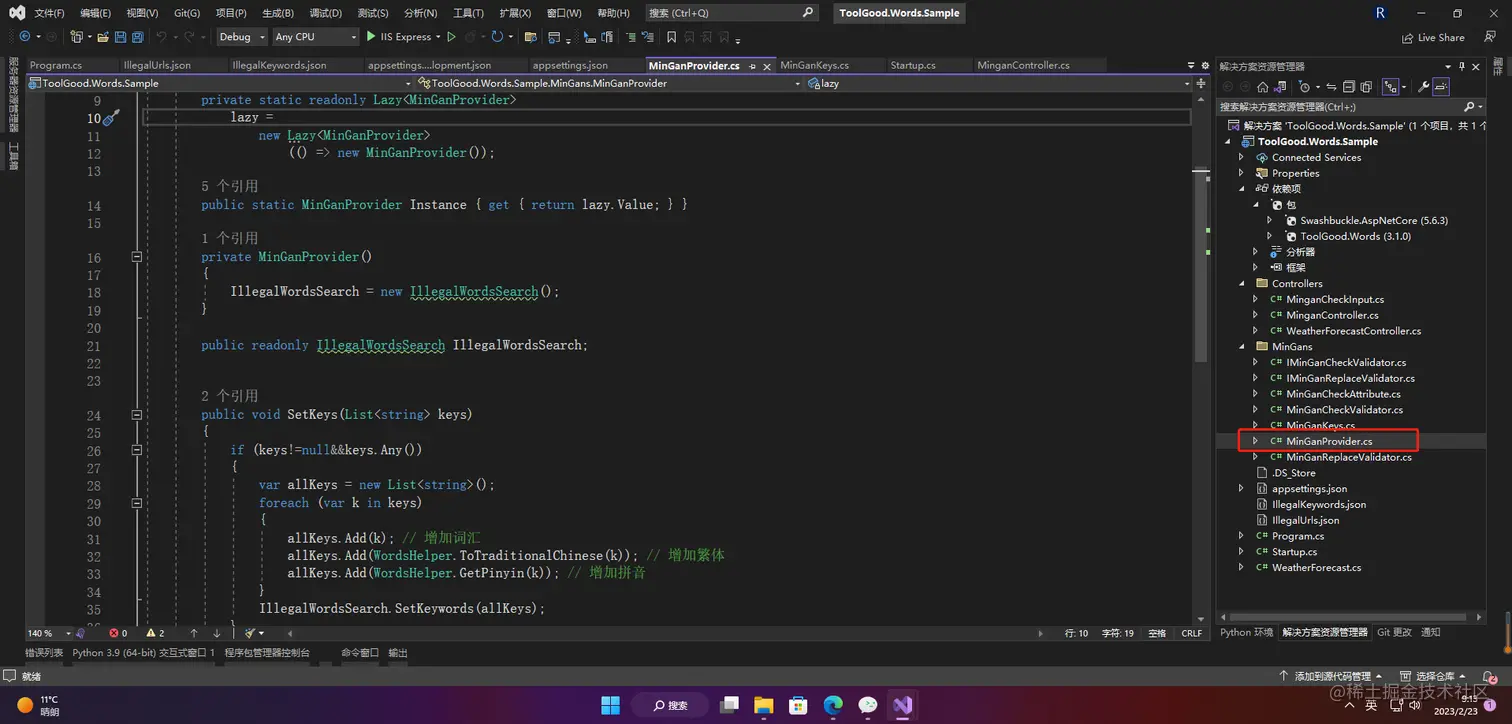
Task: Click the Switch Views icon beside Home
Action: coord(1280,86)
